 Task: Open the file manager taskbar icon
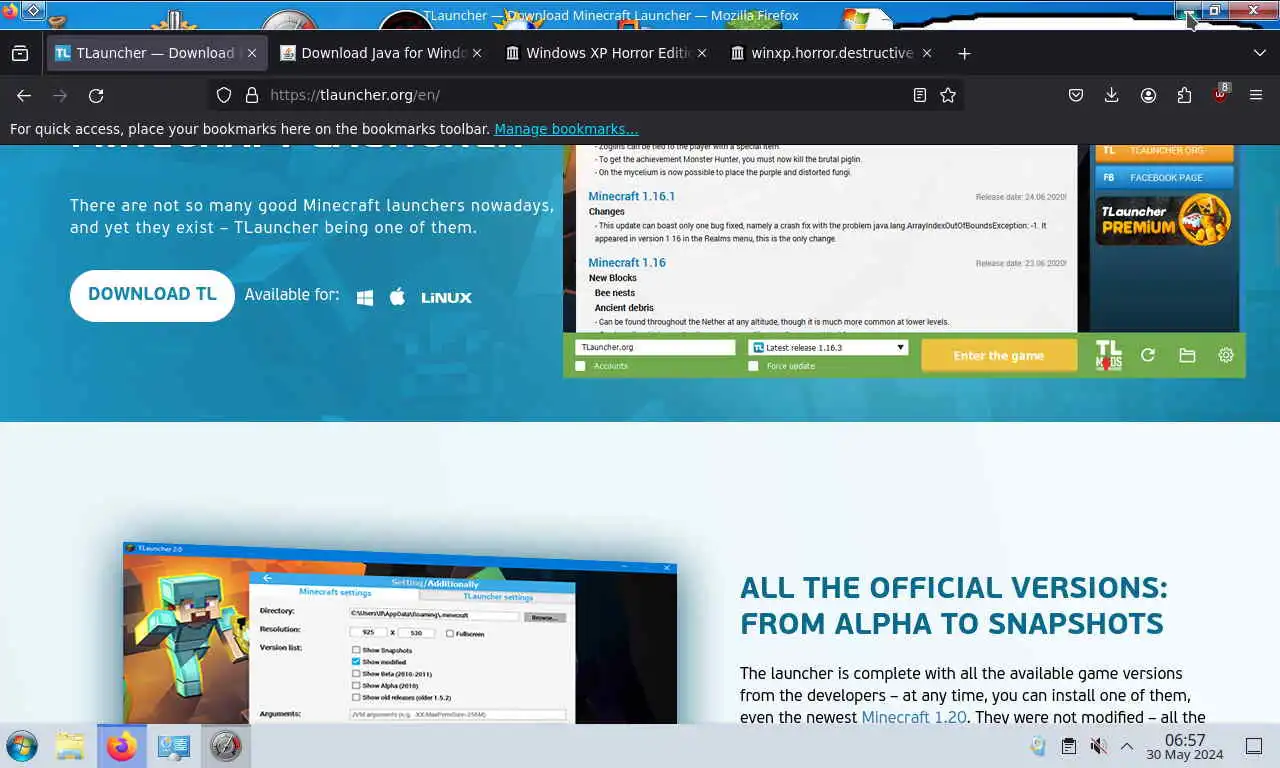[70, 746]
